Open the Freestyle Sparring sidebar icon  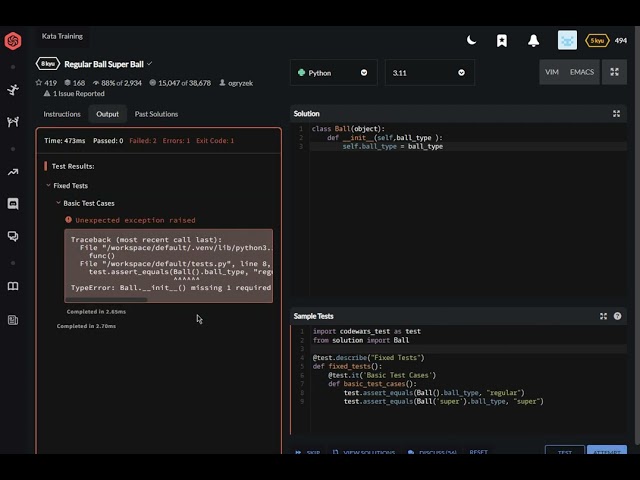13,122
